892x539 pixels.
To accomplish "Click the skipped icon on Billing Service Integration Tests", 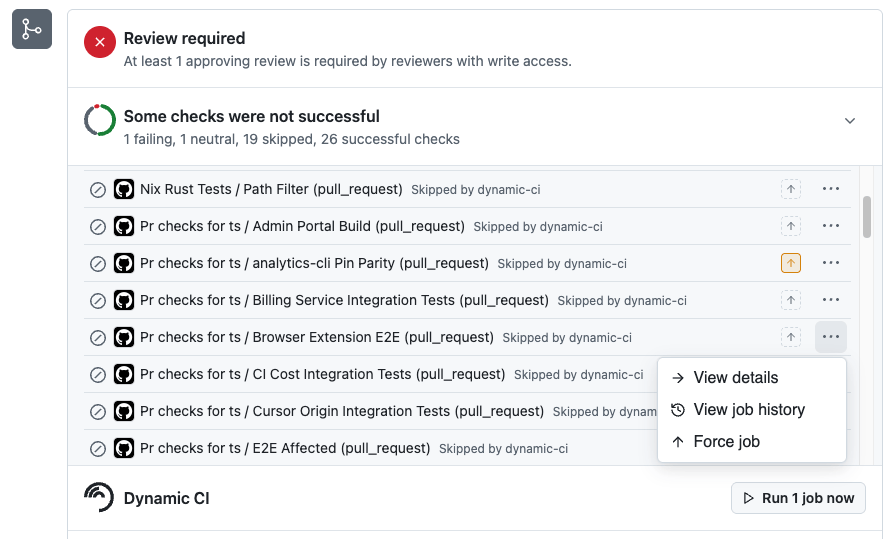I will [98, 301].
